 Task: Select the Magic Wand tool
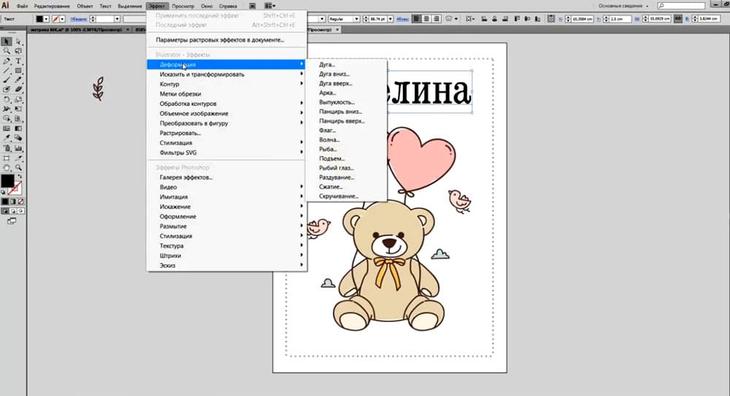coord(7,51)
